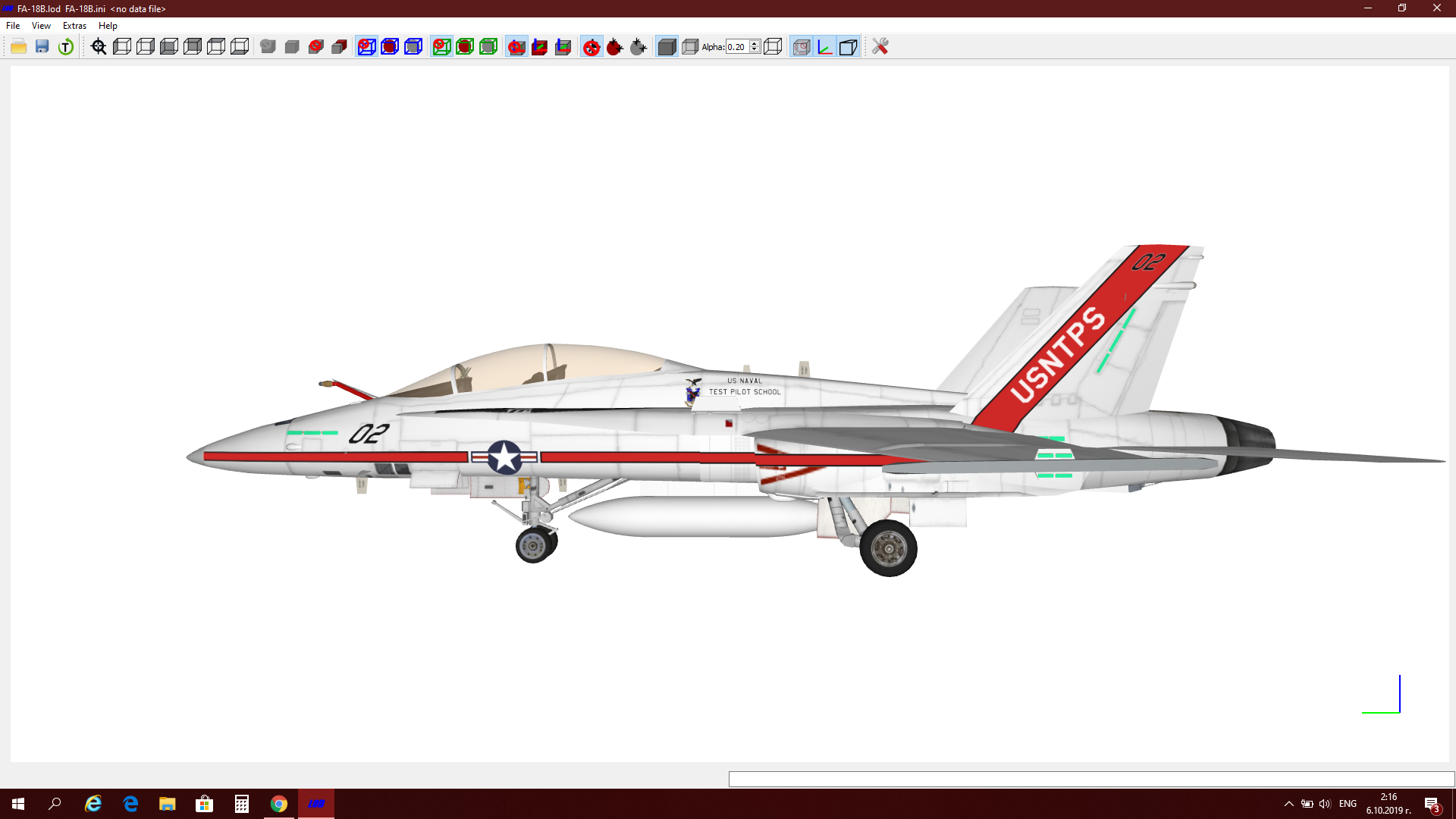Select the gray cube with axes icon

563,47
